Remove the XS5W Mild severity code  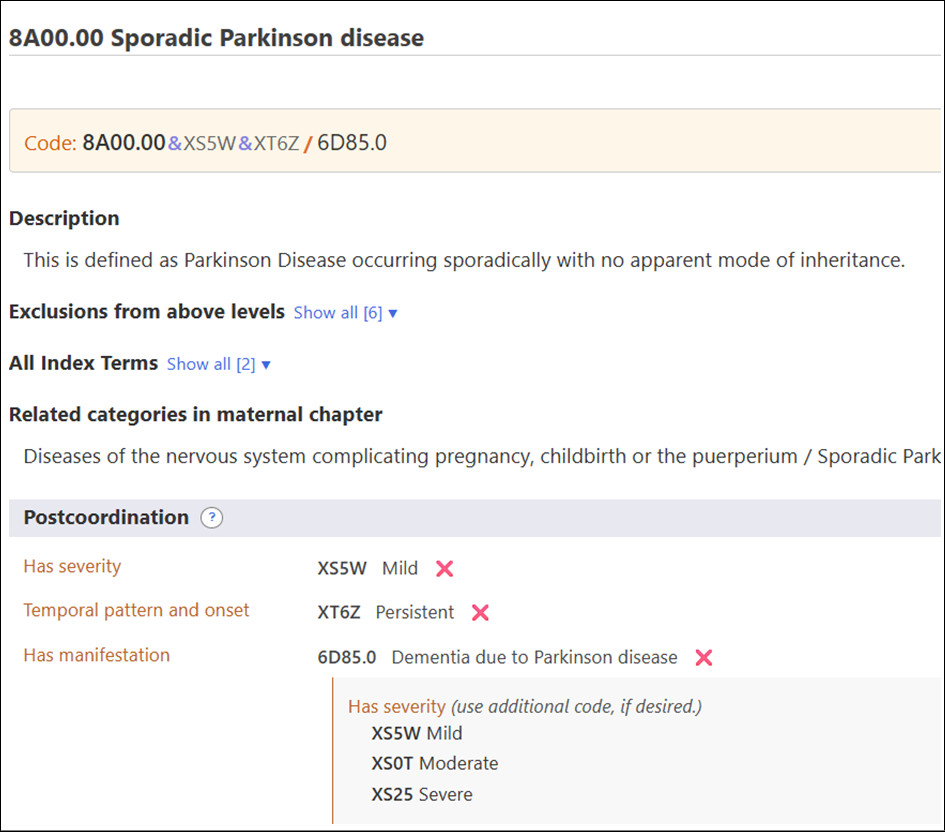(443, 568)
